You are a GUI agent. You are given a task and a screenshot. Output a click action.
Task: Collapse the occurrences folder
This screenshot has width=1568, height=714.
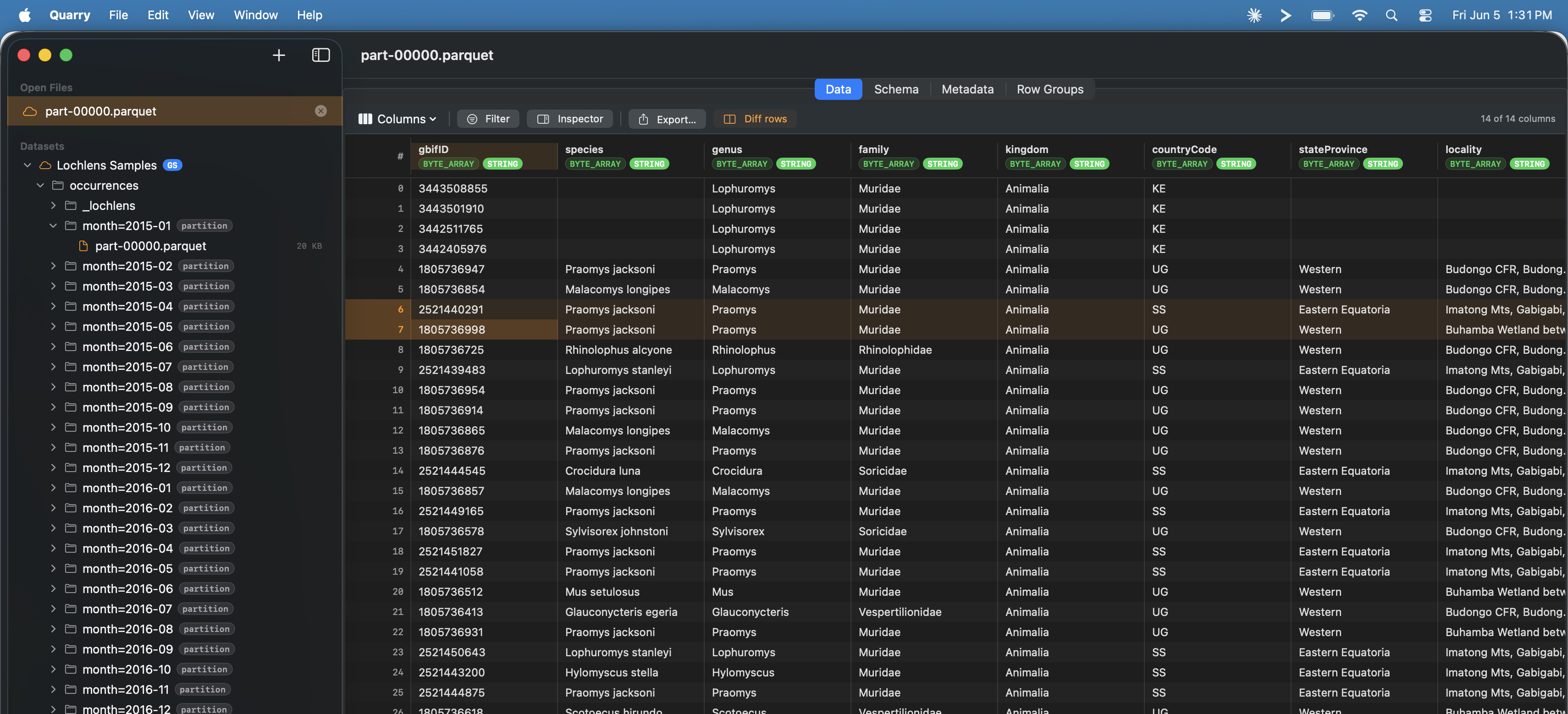(x=40, y=186)
